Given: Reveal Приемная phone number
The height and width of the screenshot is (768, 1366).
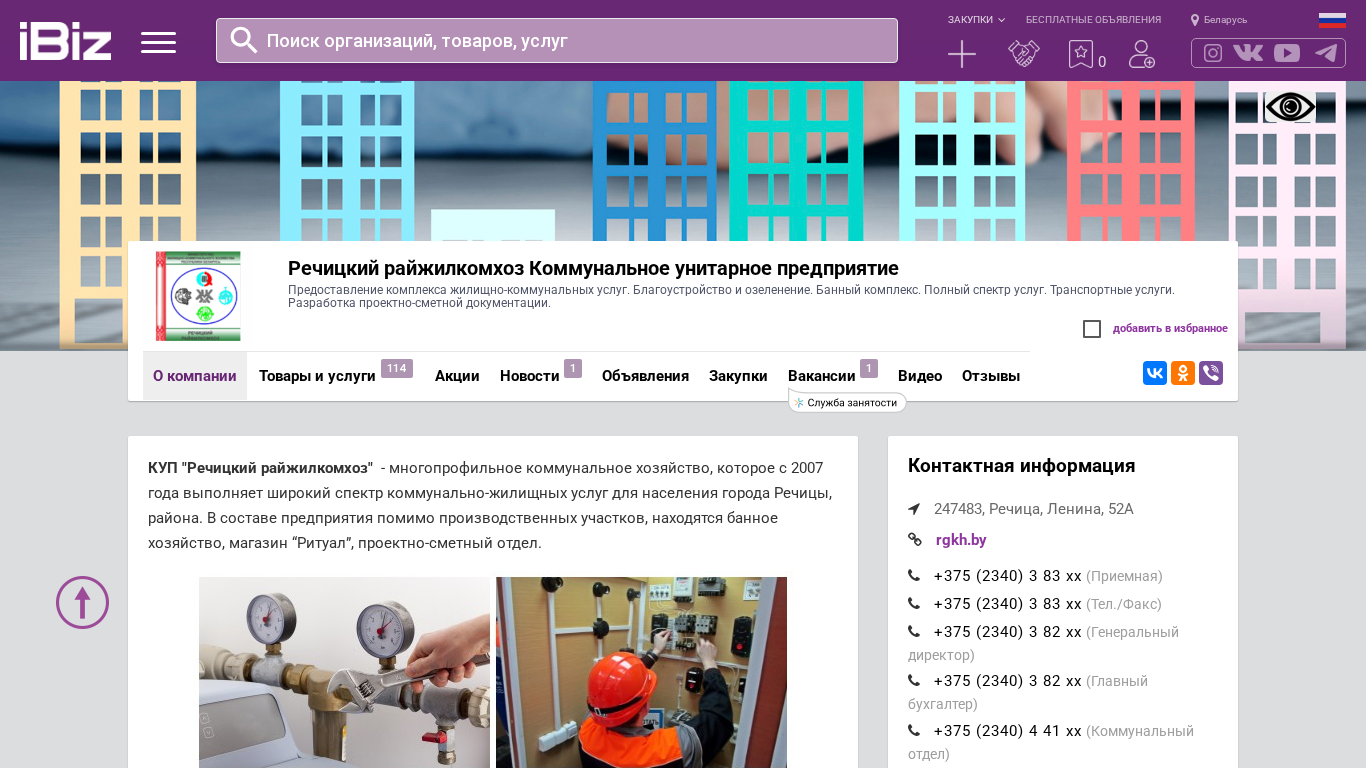Looking at the screenshot, I should pyautogui.click(x=1008, y=576).
